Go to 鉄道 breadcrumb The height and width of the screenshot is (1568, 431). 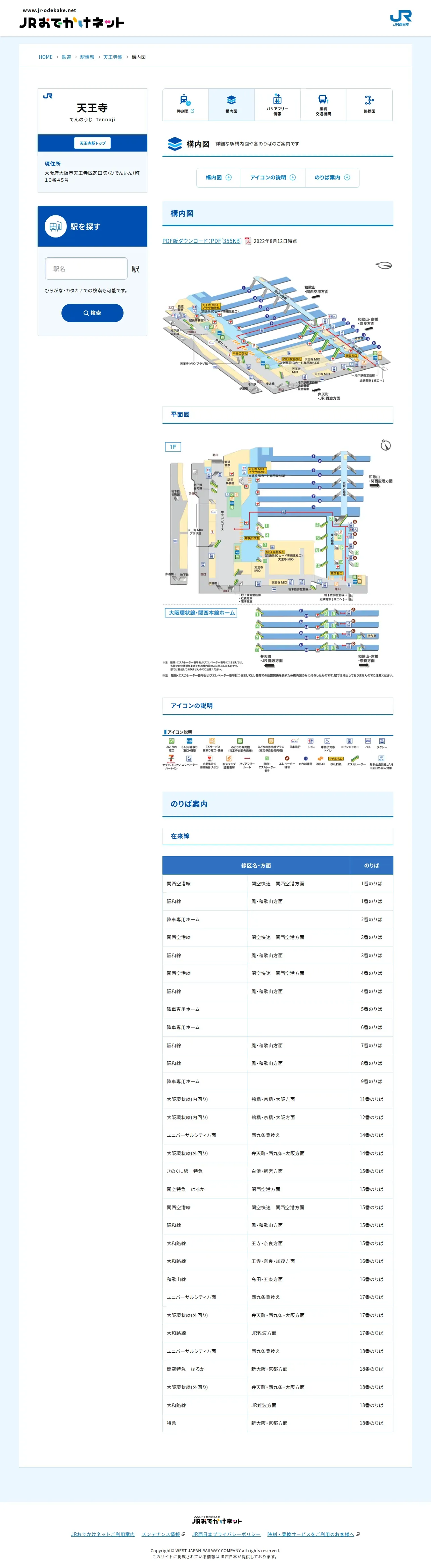[66, 57]
